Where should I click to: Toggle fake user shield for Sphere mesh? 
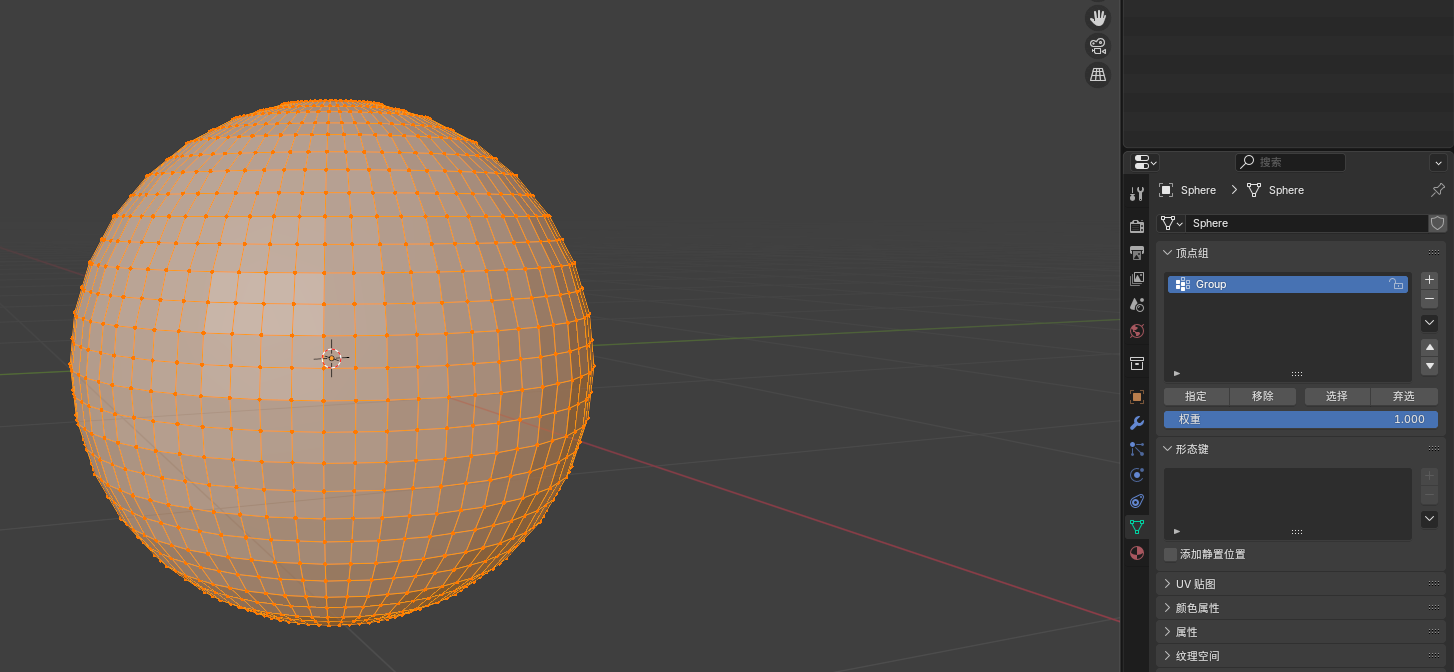pyautogui.click(x=1438, y=223)
